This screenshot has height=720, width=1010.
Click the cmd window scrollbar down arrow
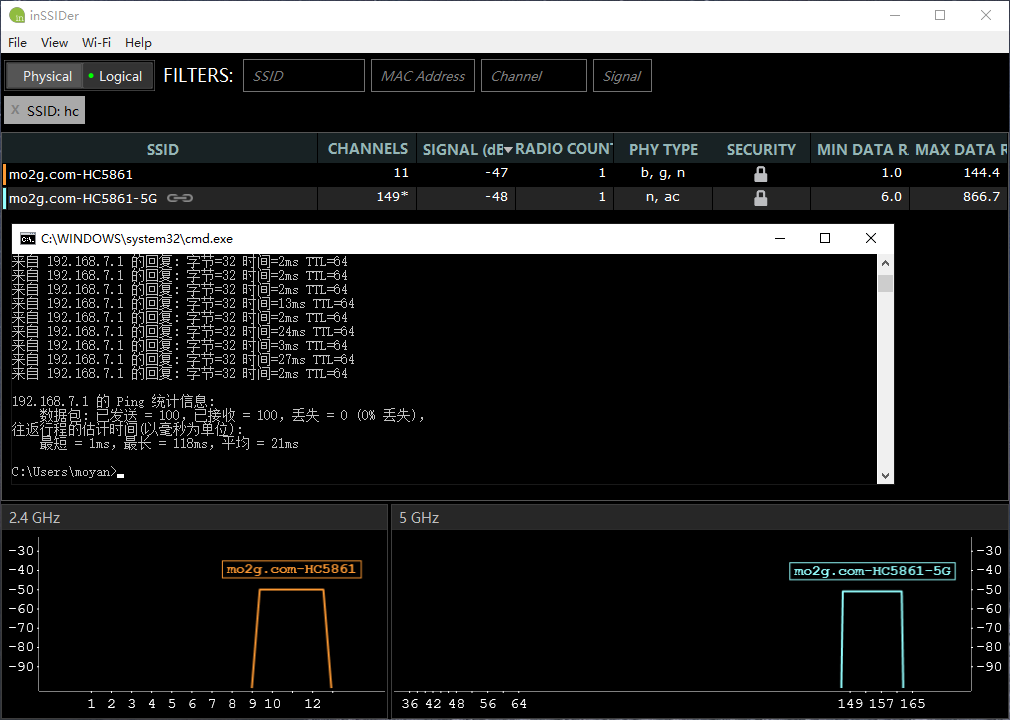coord(885,476)
